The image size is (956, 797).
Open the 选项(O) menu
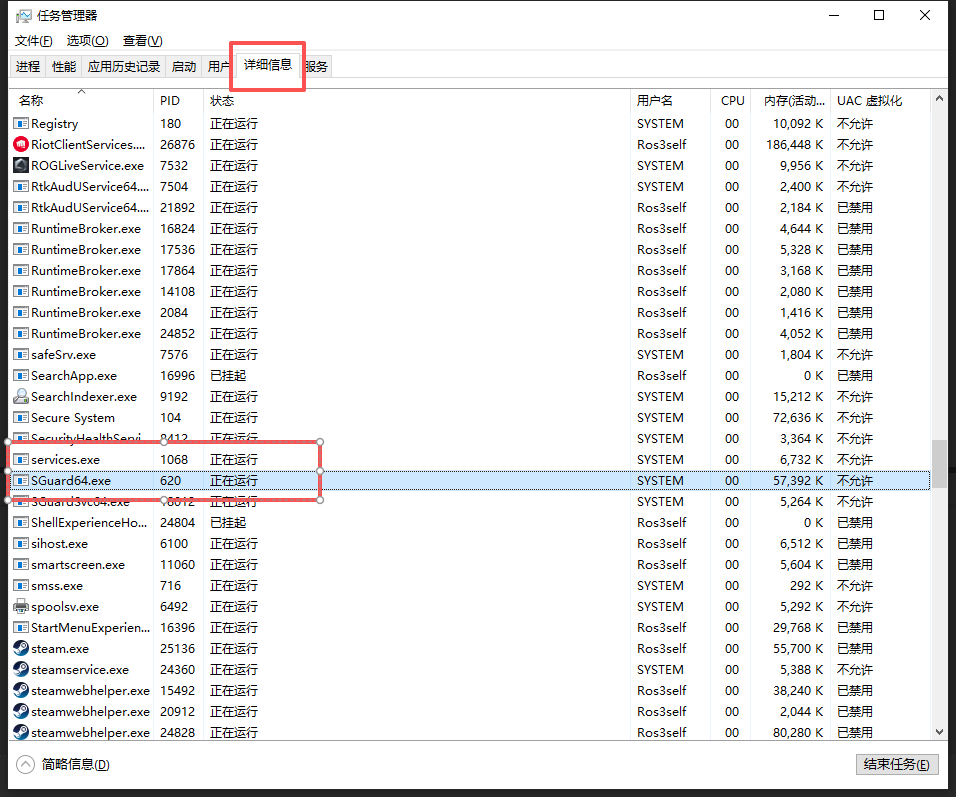[x=87, y=41]
